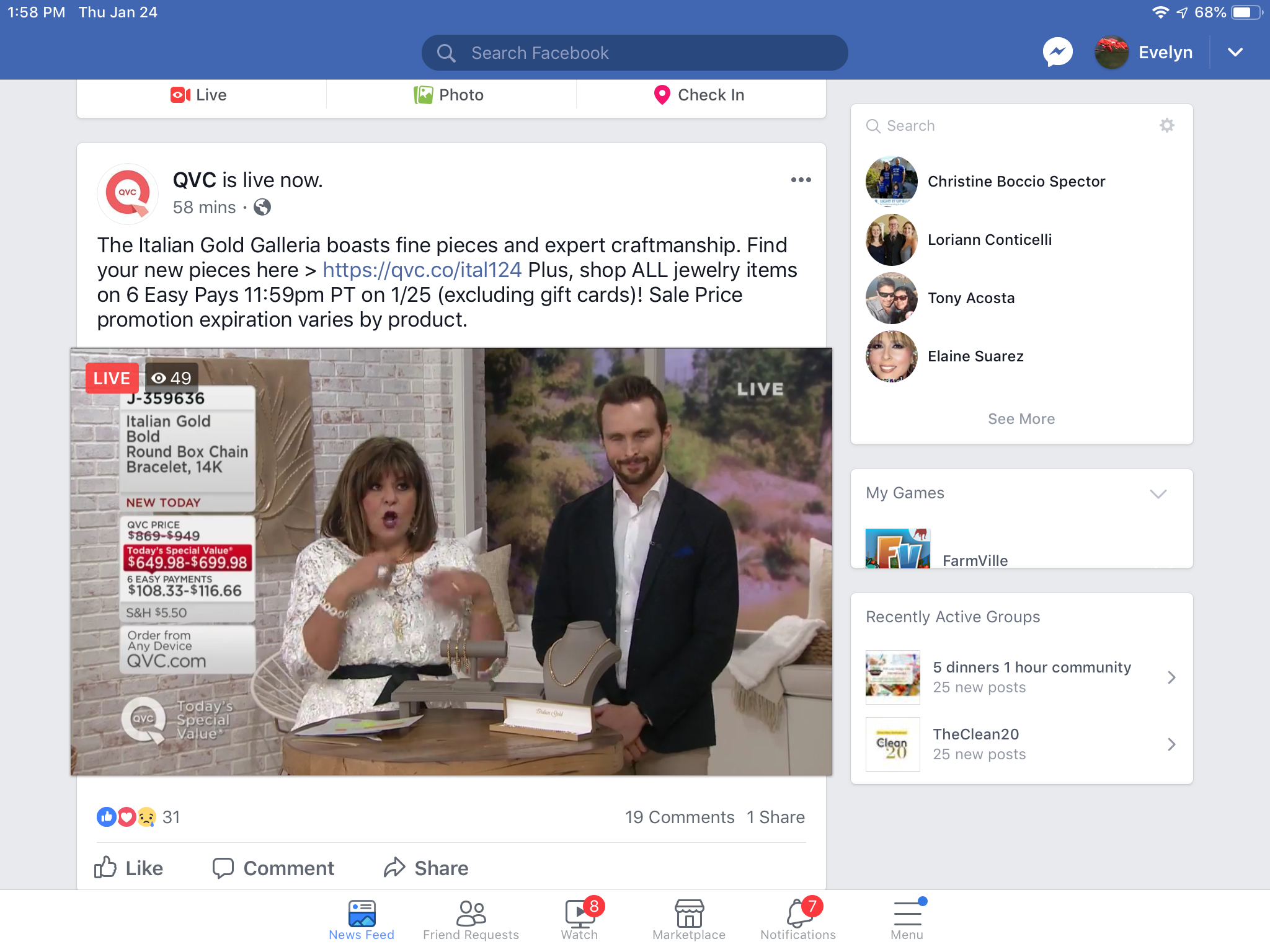Tap the red LIVE badge
Image resolution: width=1270 pixels, height=952 pixels.
click(x=112, y=378)
